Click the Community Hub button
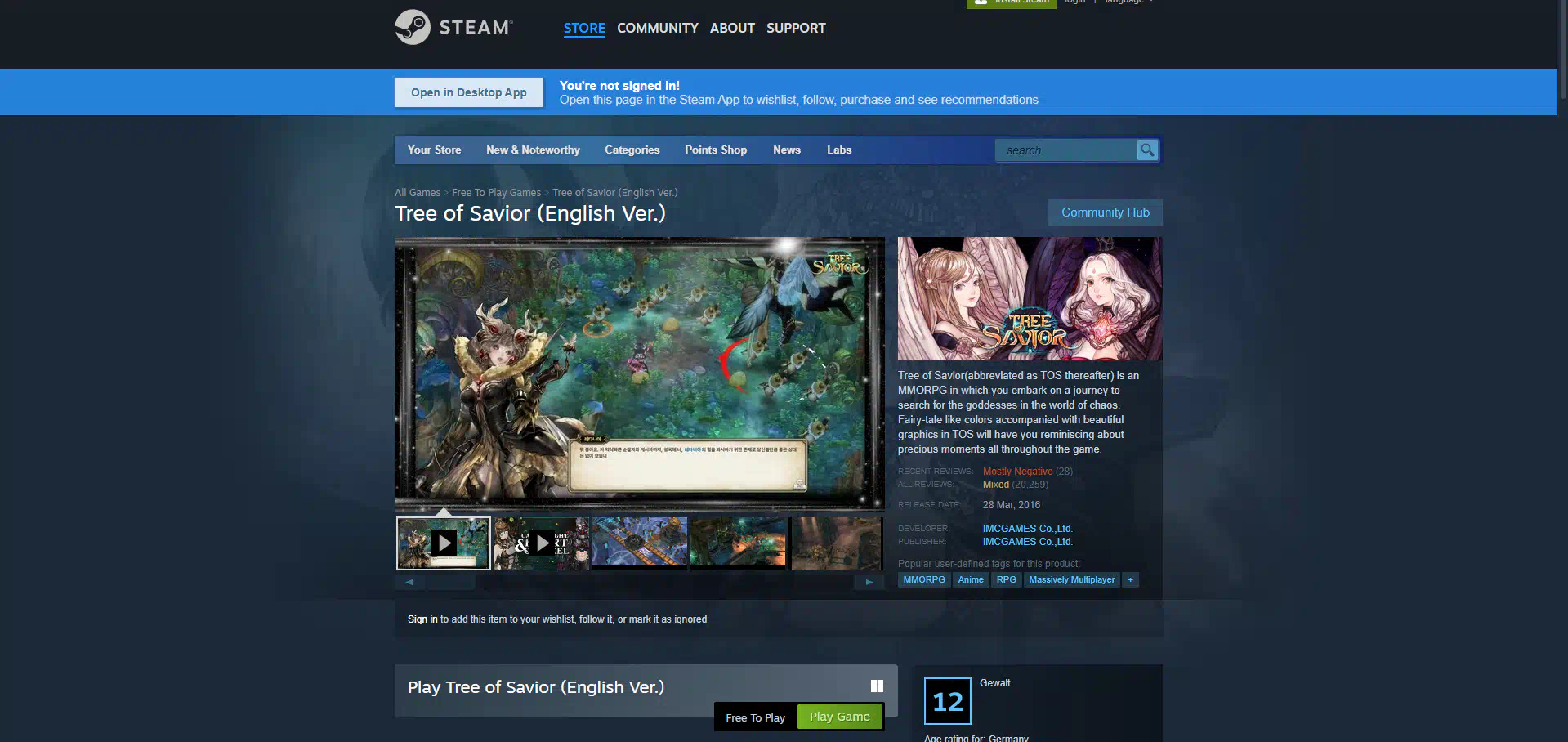Image resolution: width=1568 pixels, height=742 pixels. pyautogui.click(x=1105, y=212)
